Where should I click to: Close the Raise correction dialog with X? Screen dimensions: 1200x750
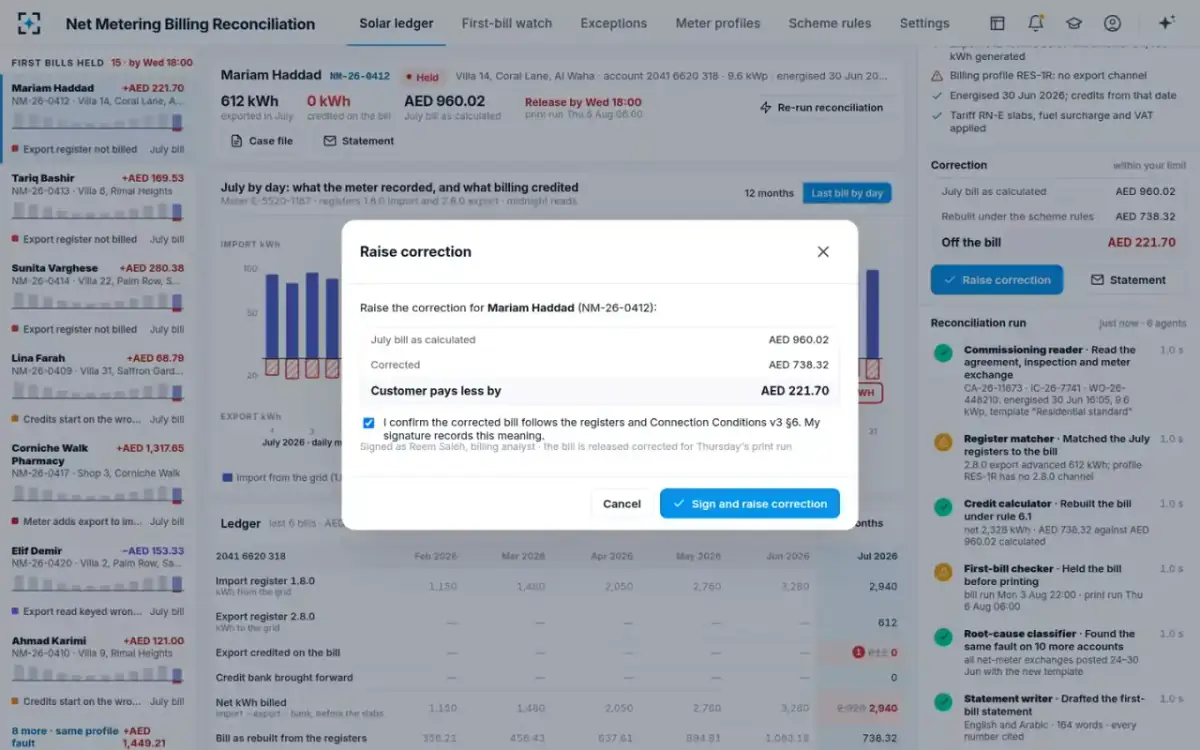[x=823, y=252]
